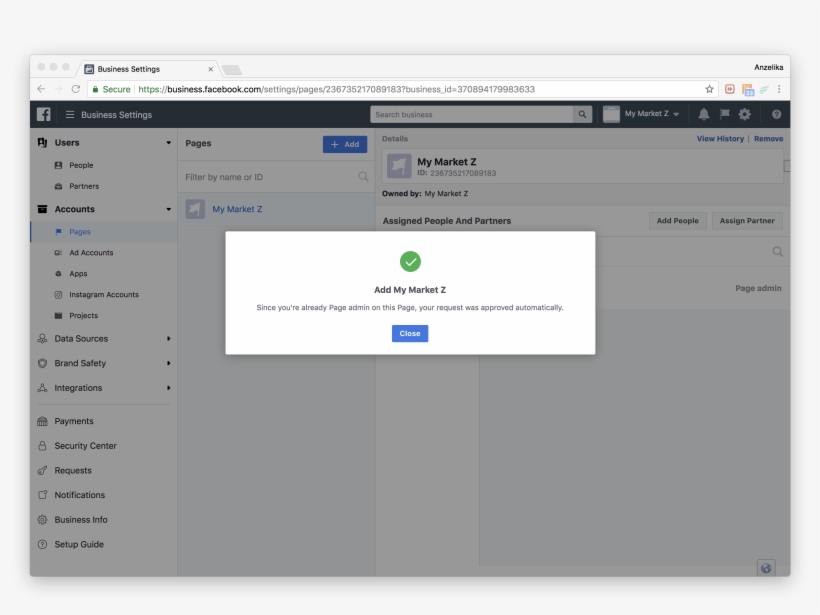The image size is (820, 615).
Task: Open the hamburger menu beside Business Settings
Action: [x=70, y=115]
